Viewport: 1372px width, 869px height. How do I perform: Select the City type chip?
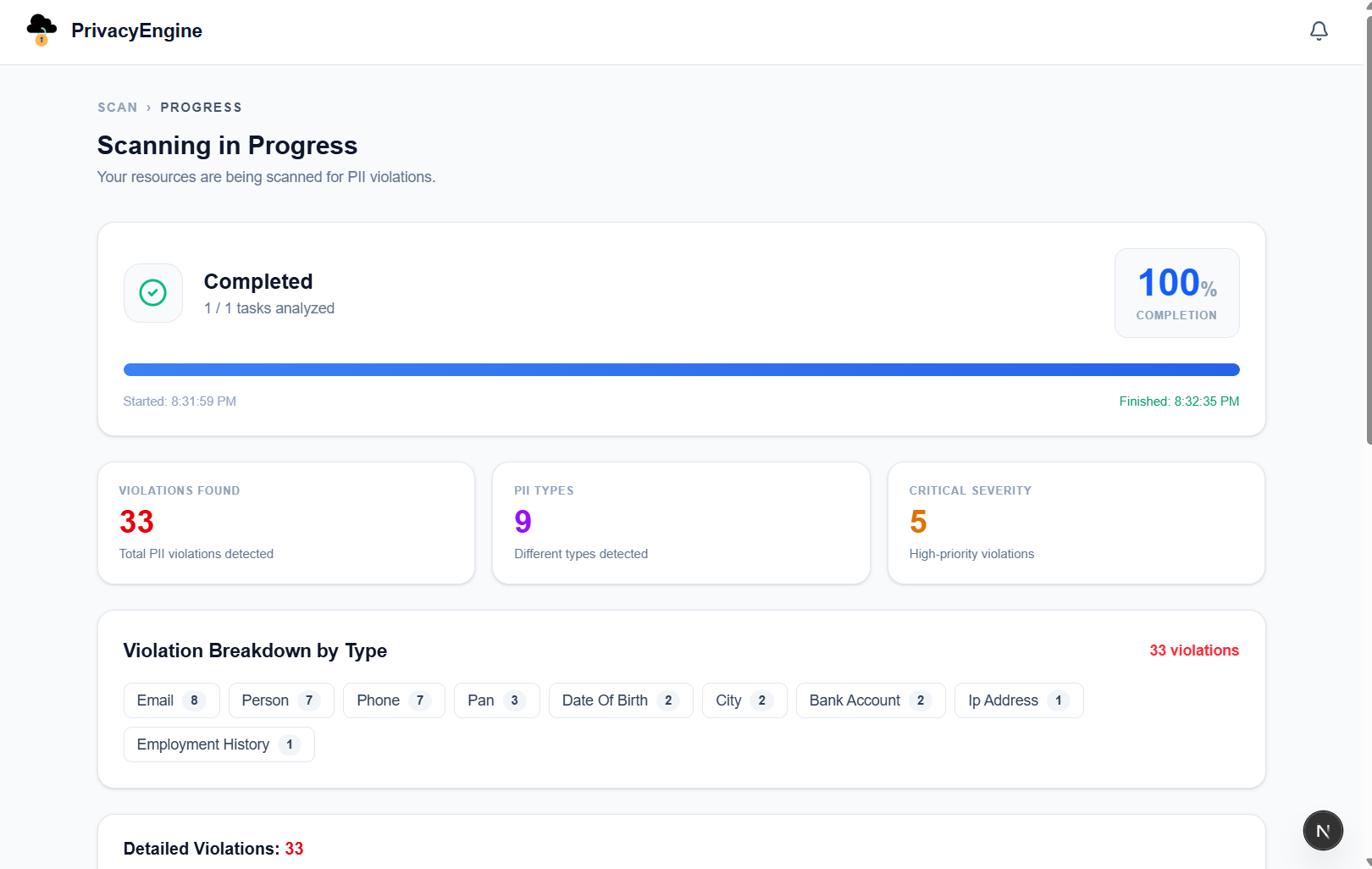coord(744,700)
